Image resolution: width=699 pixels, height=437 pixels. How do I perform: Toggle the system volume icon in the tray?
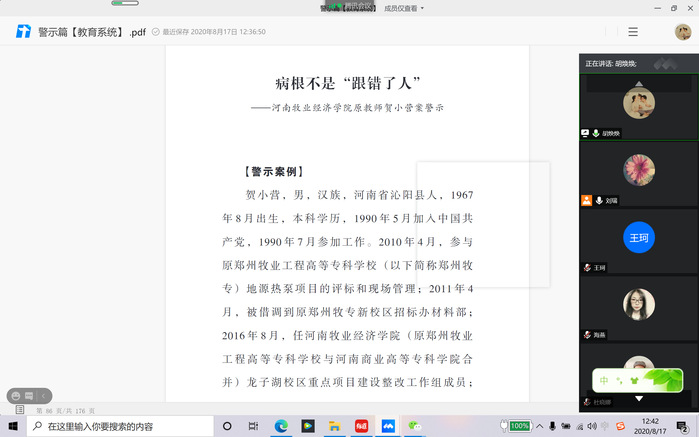(591, 426)
